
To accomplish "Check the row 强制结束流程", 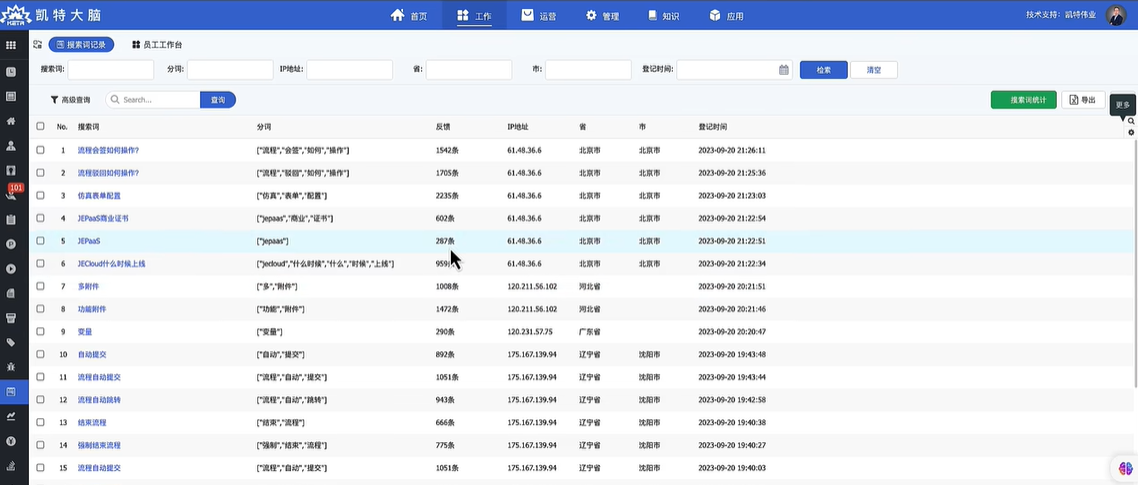I will pyautogui.click(x=41, y=445).
